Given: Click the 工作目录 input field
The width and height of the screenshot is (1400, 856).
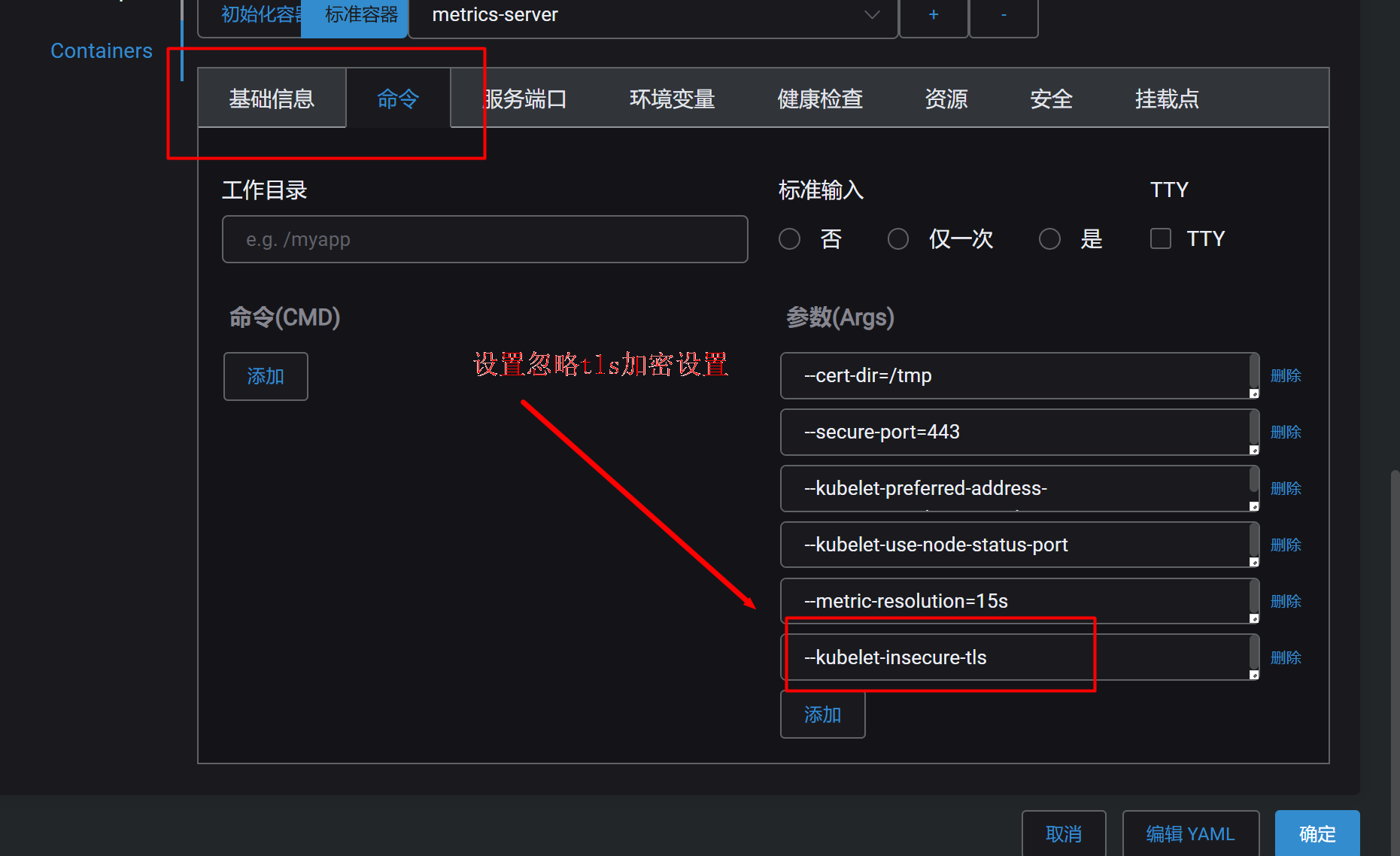Looking at the screenshot, I should tap(484, 239).
